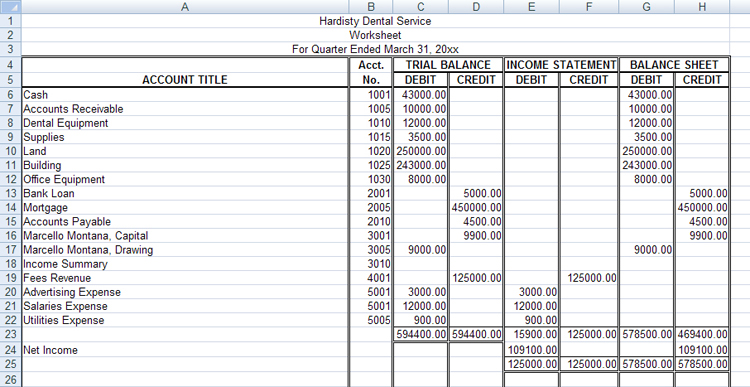
Task: Click the Hardisty Dental Service title cell
Action: tap(375, 21)
